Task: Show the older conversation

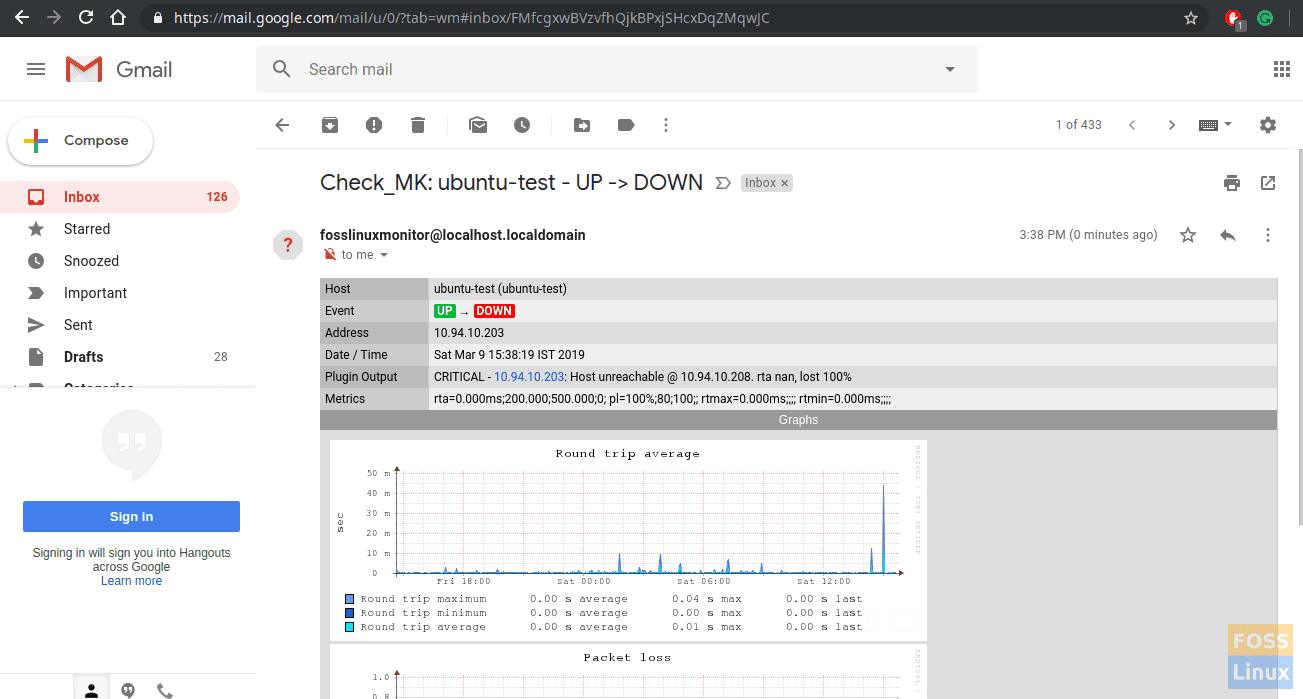Action: tap(1172, 125)
